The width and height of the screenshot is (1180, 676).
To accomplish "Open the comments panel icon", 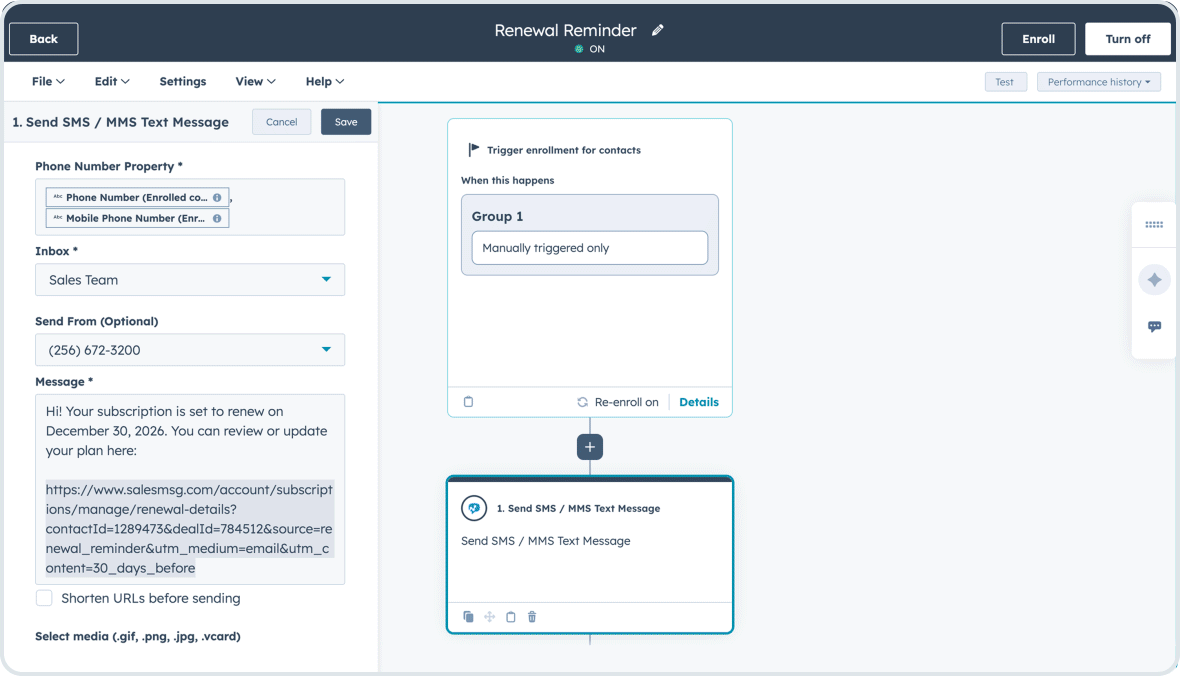I will 1154,326.
